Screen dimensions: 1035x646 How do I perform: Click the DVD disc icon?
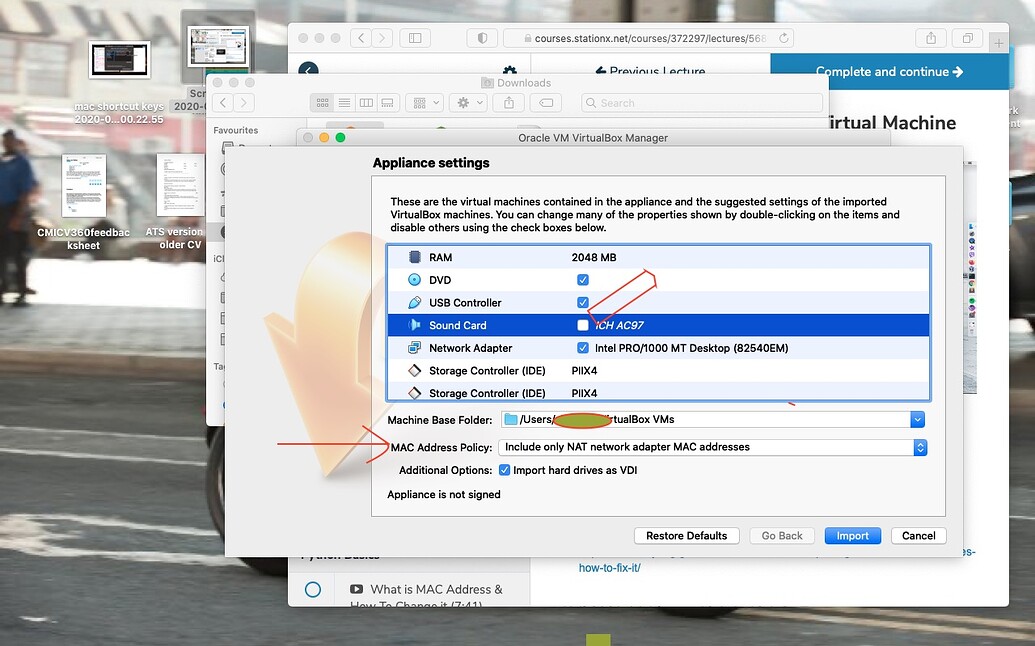tap(414, 280)
